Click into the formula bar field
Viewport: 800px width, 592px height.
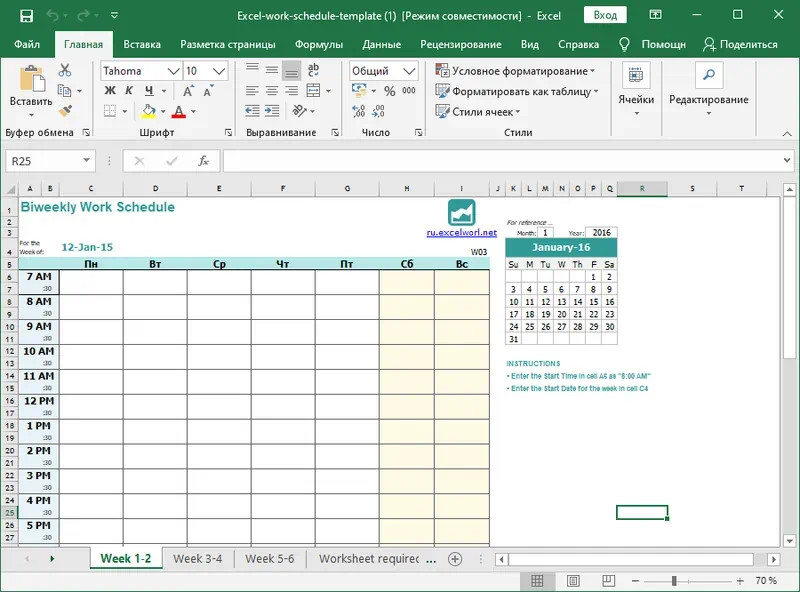point(500,161)
